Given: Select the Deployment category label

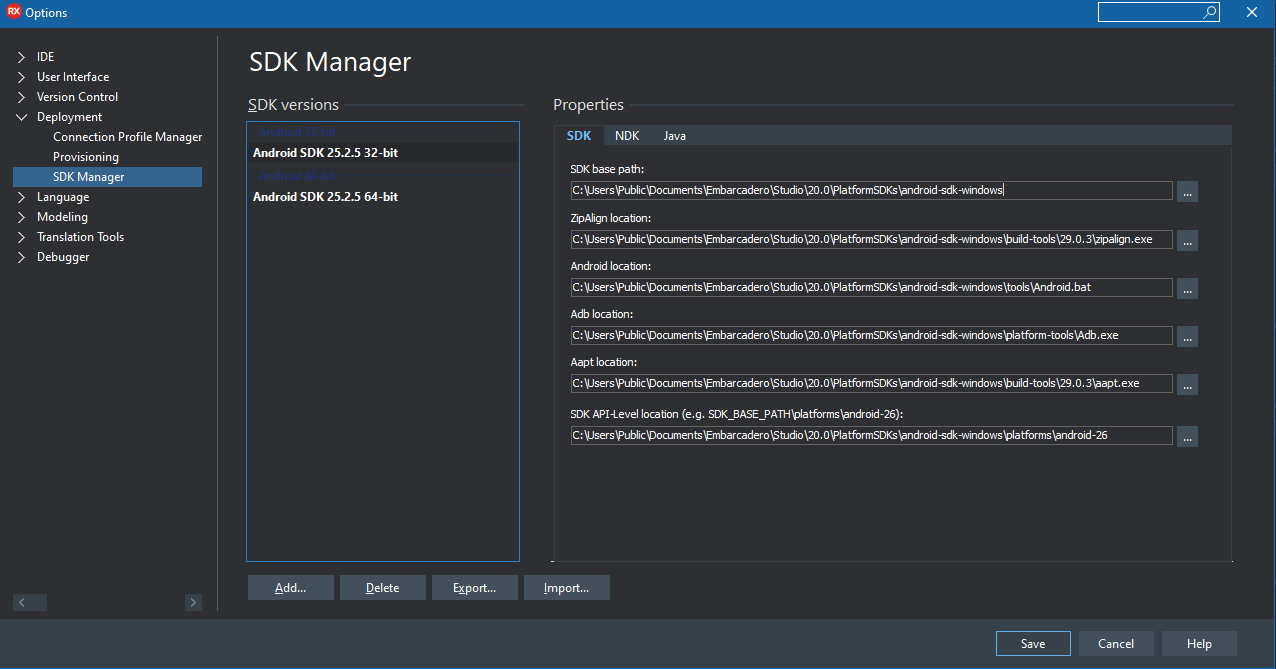Looking at the screenshot, I should (x=69, y=117).
